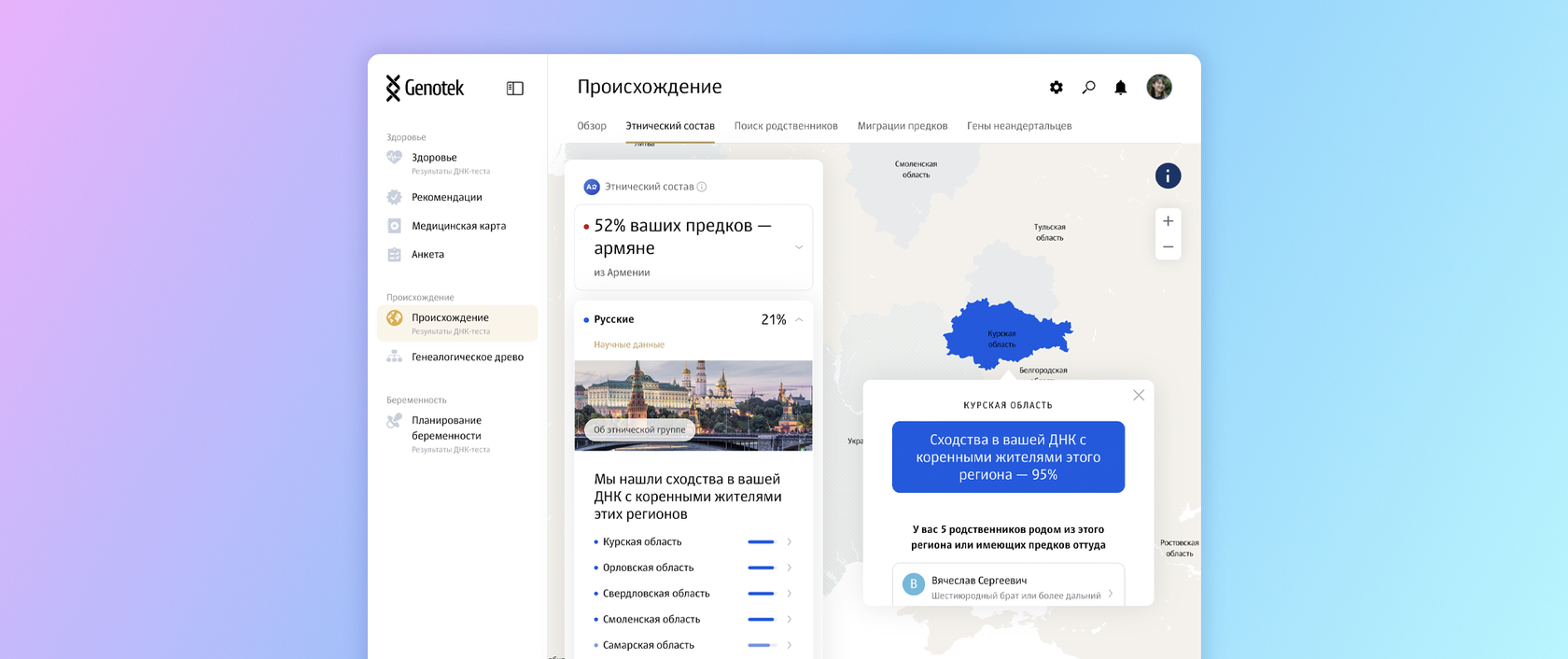This screenshot has height=659, width=1568.
Task: Click info icon beside Этнический состав
Action: click(x=702, y=187)
